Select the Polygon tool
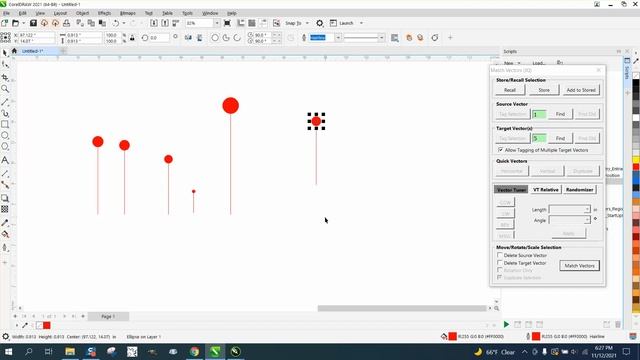 (x=5, y=147)
